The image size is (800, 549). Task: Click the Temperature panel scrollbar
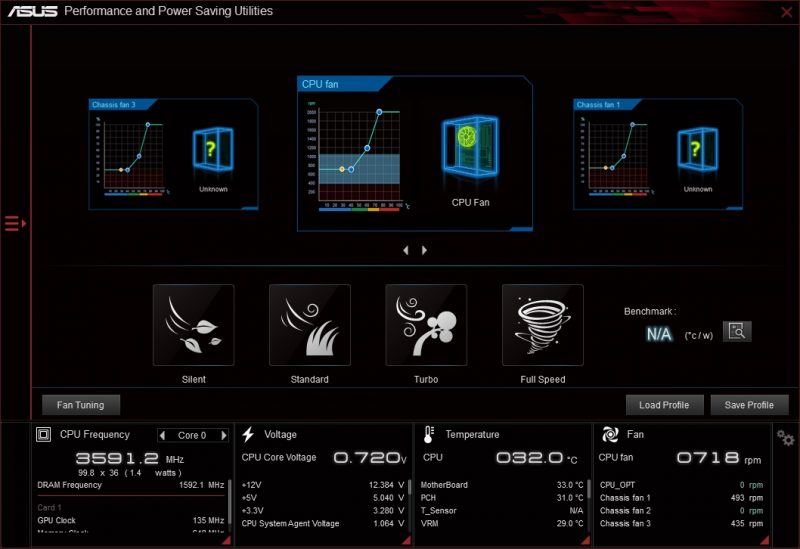pyautogui.click(x=589, y=489)
